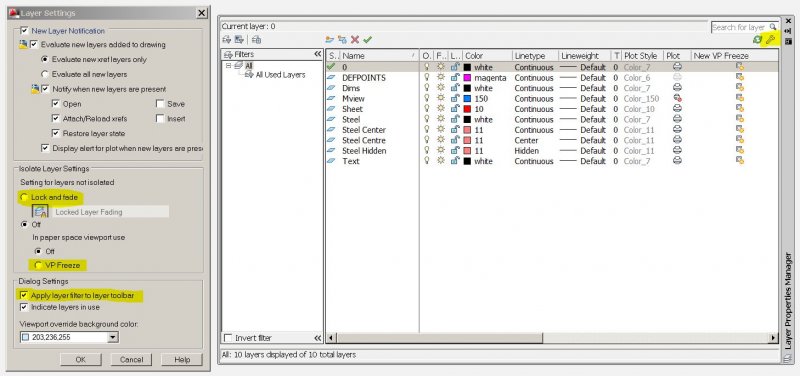The image size is (800, 376).
Task: Open New Property Filter icon in layer manager
Action: click(227, 39)
